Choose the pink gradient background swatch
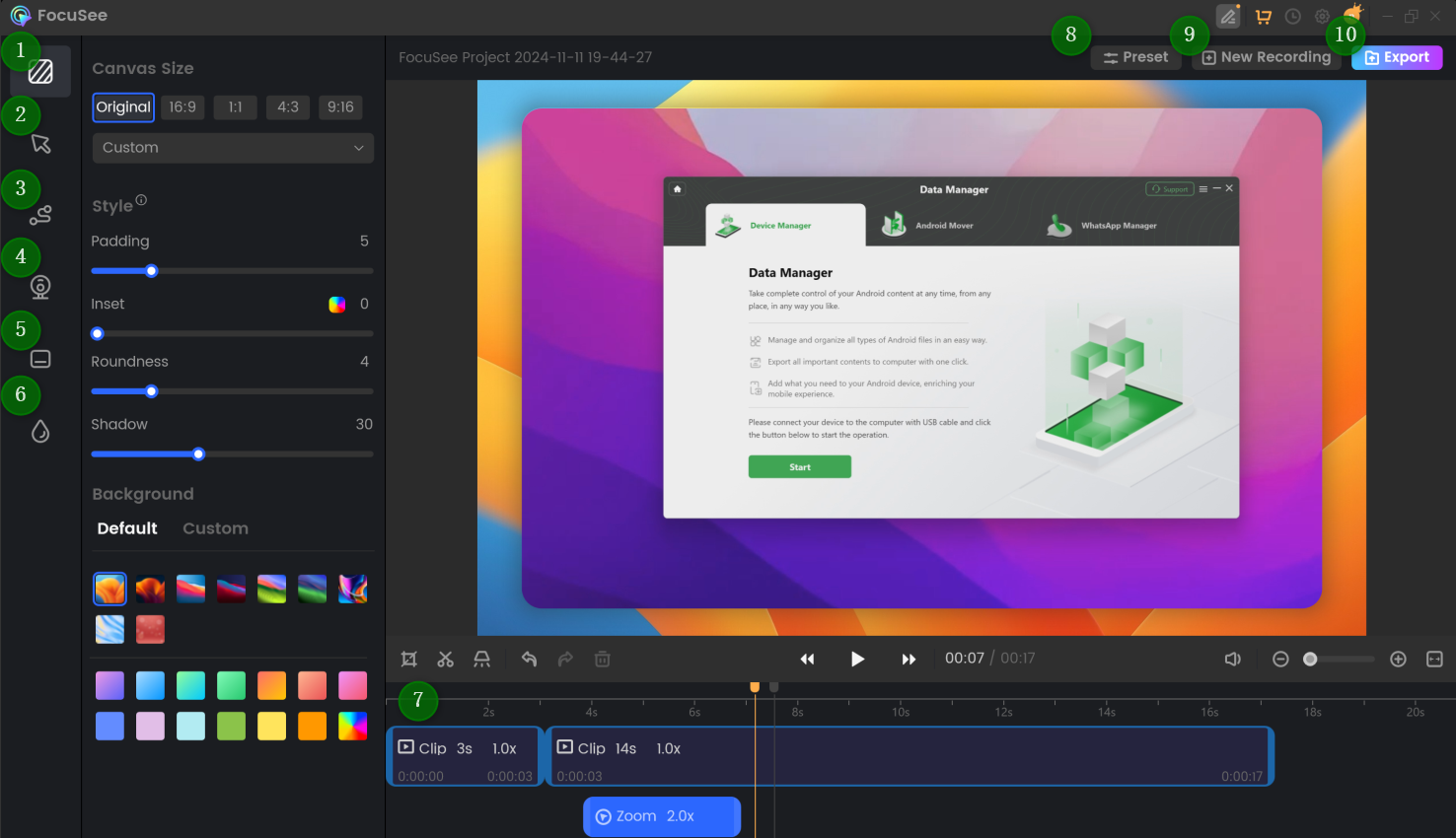The height and width of the screenshot is (838, 1456). click(x=352, y=685)
